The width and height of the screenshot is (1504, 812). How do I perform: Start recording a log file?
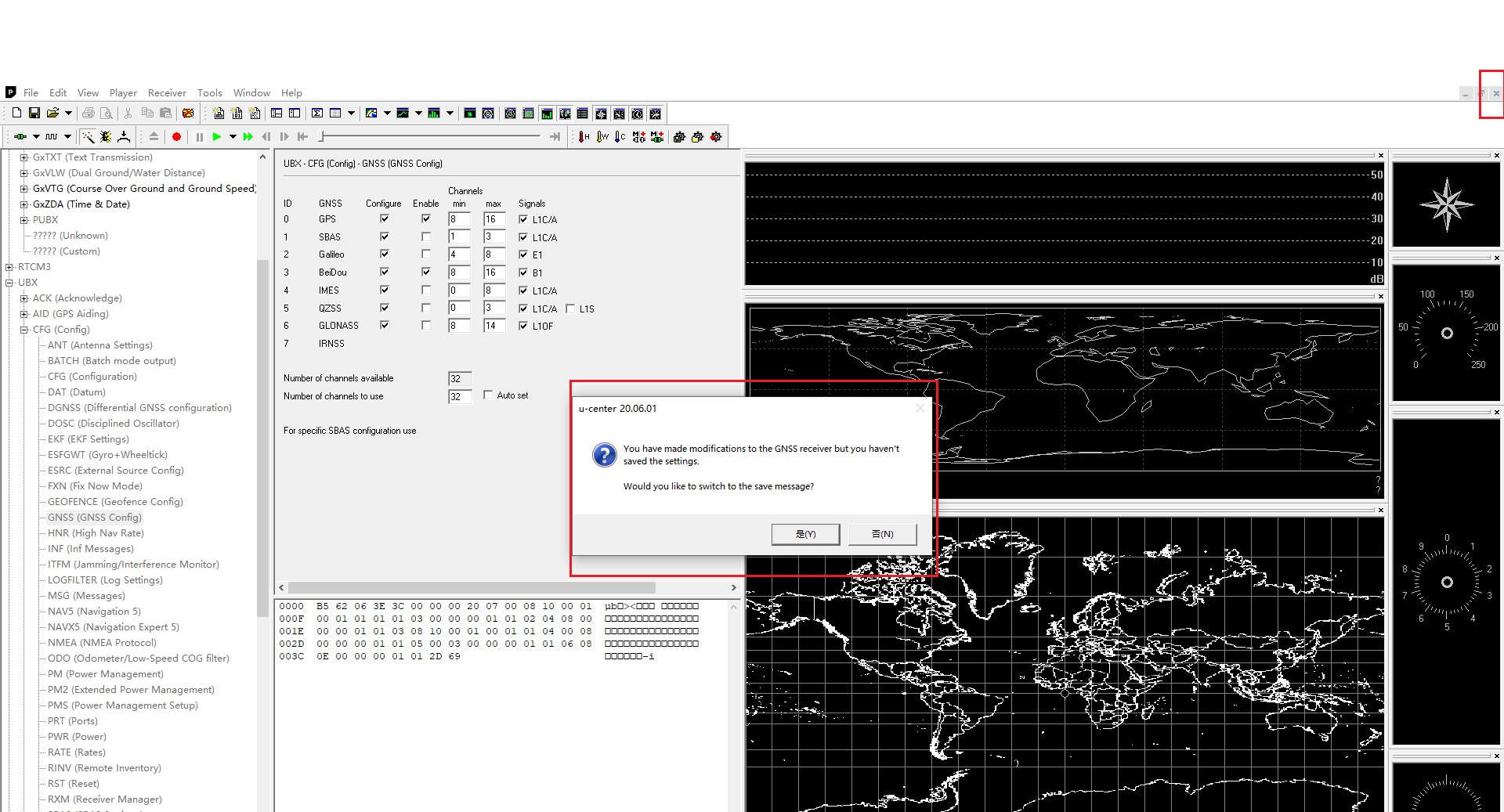coord(176,136)
